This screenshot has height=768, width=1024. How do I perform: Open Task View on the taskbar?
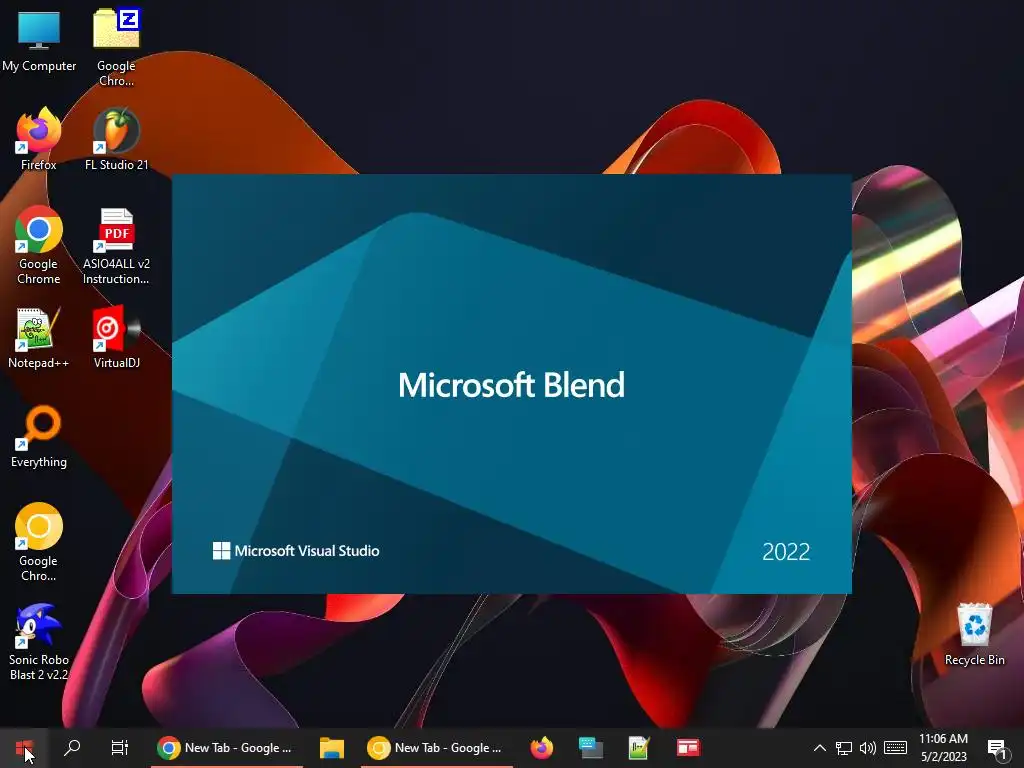[x=120, y=748]
